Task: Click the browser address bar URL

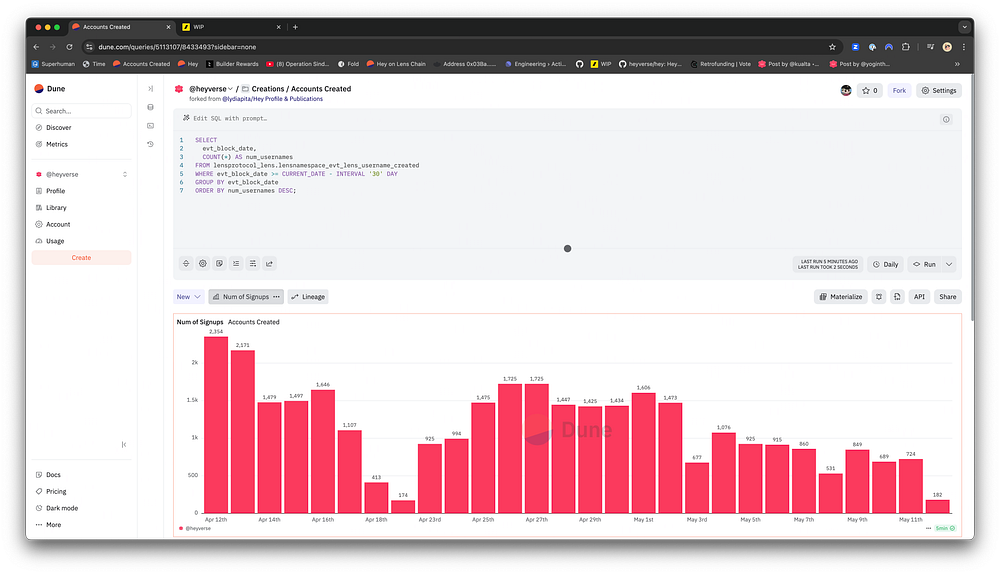Action: (177, 47)
